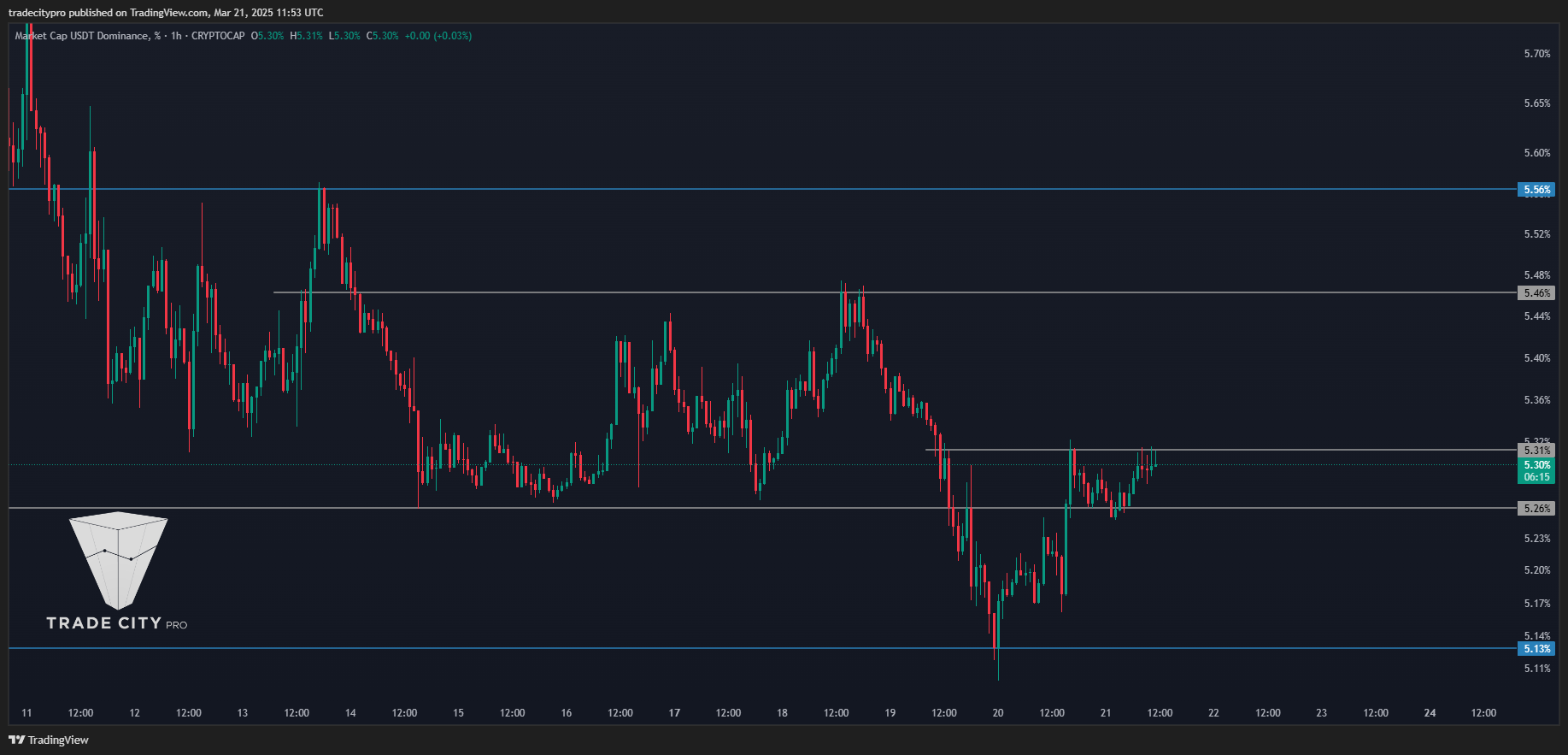Viewport: 1568px width, 755px height.
Task: Click the 'Market Cap USDT Dominance, %' title
Action: 87,36
